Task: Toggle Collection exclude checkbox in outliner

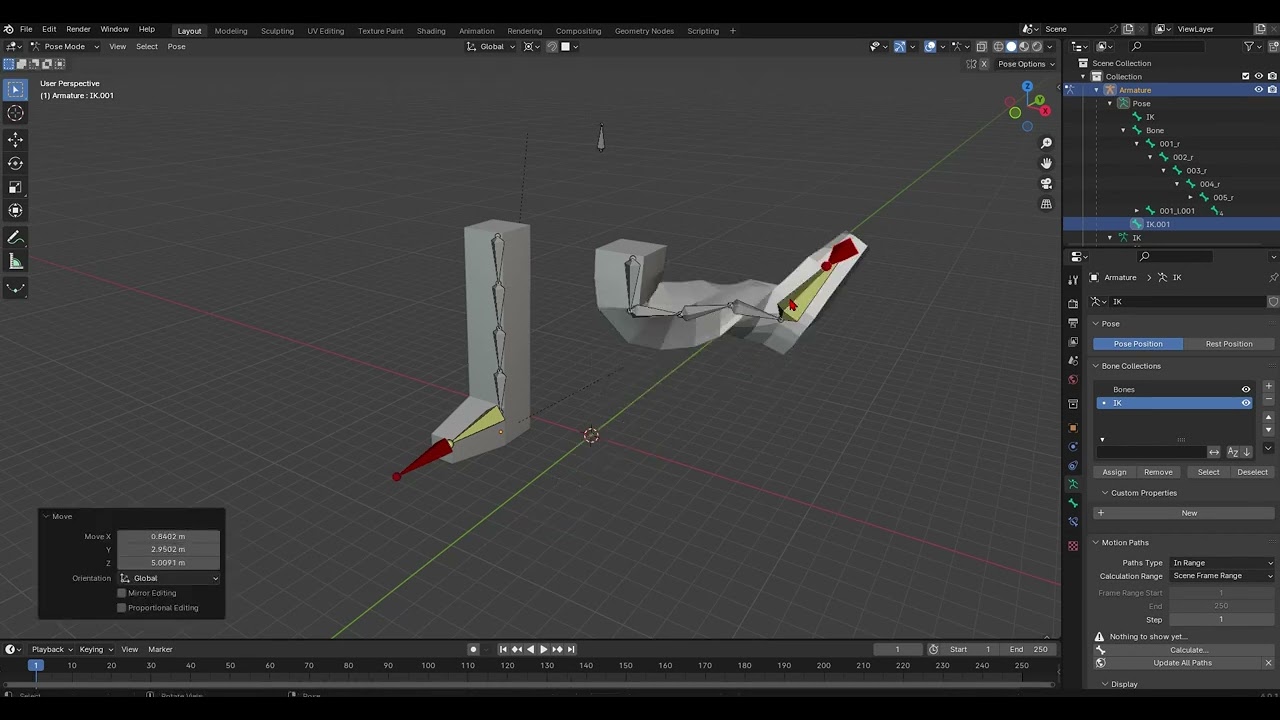Action: coord(1246,76)
